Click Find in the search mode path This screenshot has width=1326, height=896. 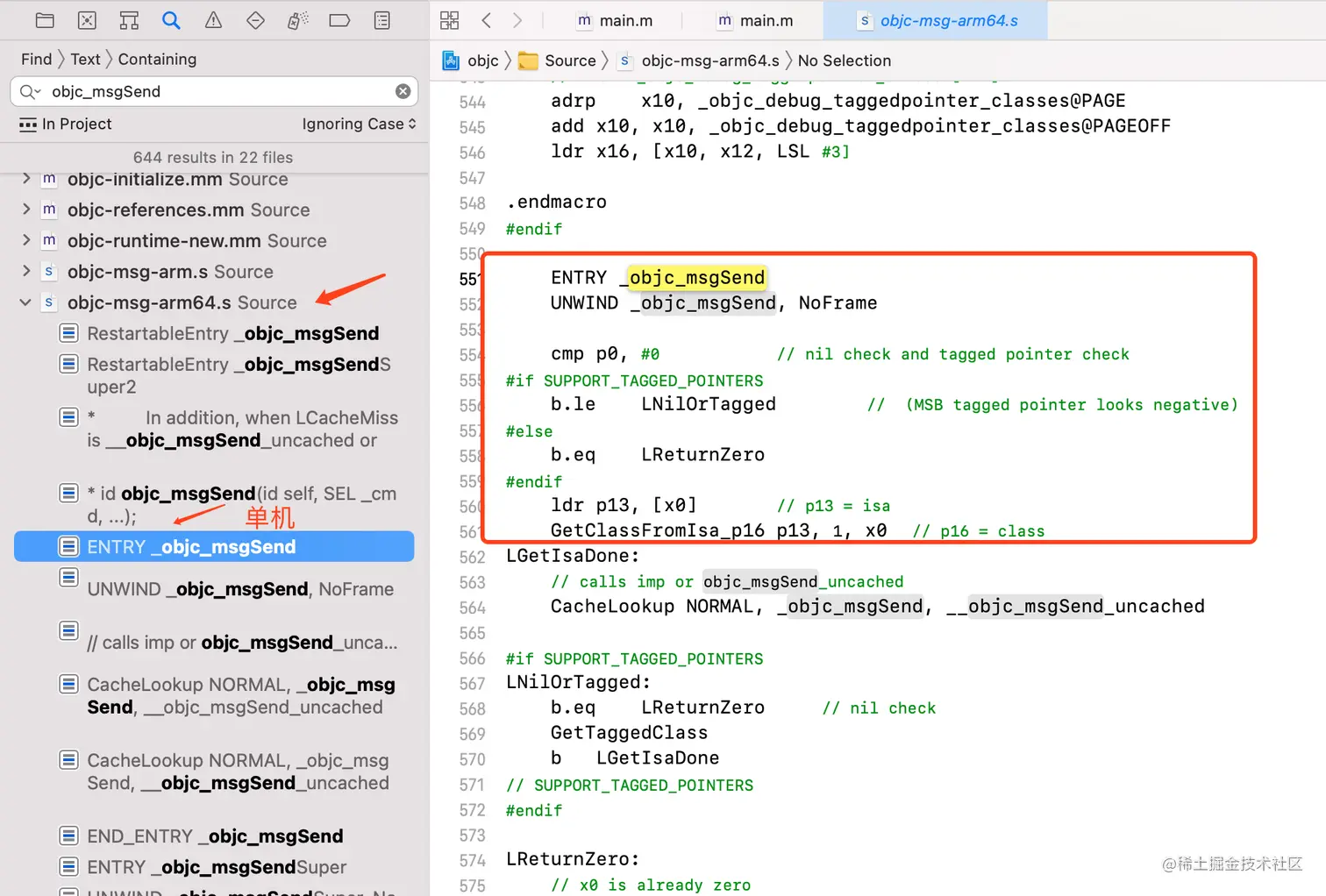36,59
